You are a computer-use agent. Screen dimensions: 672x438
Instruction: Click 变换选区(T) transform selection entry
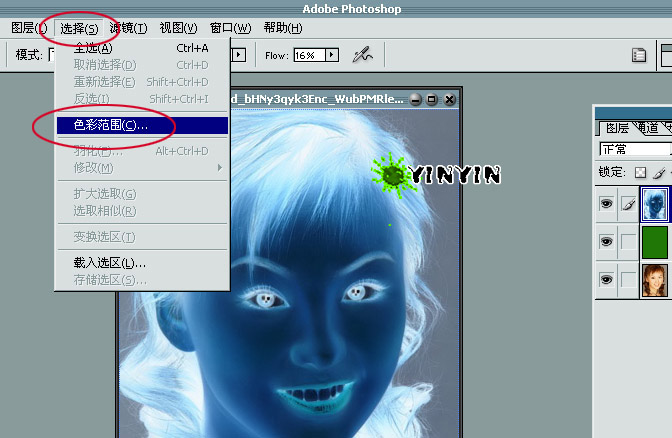tap(142, 237)
